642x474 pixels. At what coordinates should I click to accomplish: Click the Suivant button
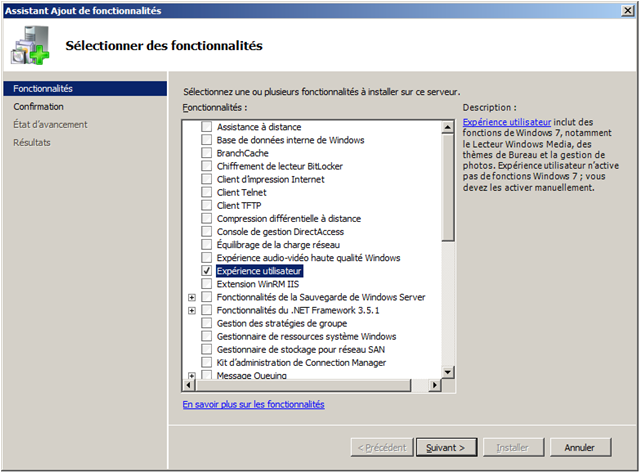[x=446, y=448]
